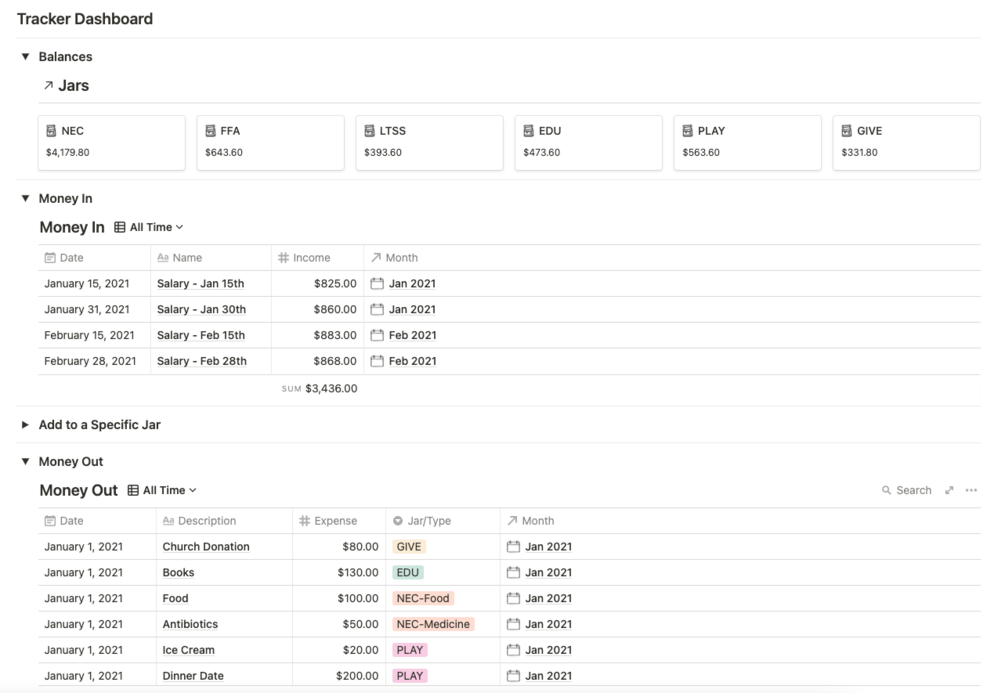This screenshot has height=693, width=1005.
Task: Open the Money In All Time view dropdown
Action: click(x=150, y=228)
